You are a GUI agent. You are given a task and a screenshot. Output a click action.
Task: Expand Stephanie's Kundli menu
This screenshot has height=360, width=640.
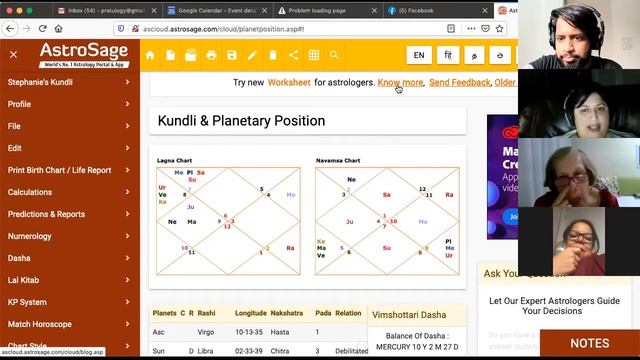click(x=70, y=82)
